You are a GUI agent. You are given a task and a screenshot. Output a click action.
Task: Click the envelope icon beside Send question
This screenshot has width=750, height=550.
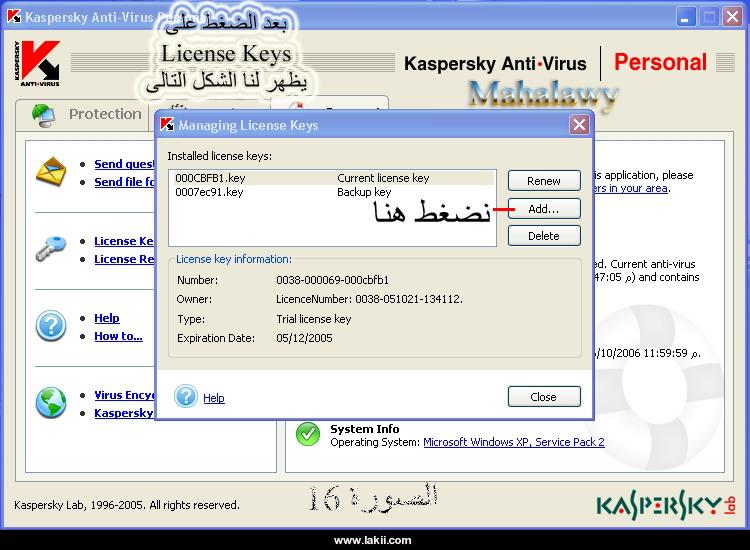tap(51, 172)
